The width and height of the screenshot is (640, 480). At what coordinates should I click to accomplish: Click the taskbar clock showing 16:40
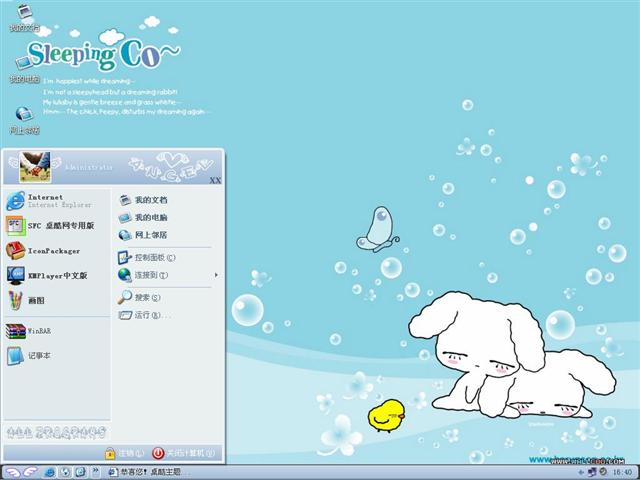click(x=622, y=473)
